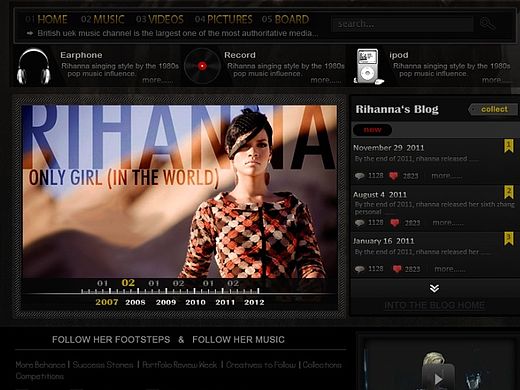Viewport: 520px width, 390px height.
Task: Click the Record heading
Action: [240, 55]
